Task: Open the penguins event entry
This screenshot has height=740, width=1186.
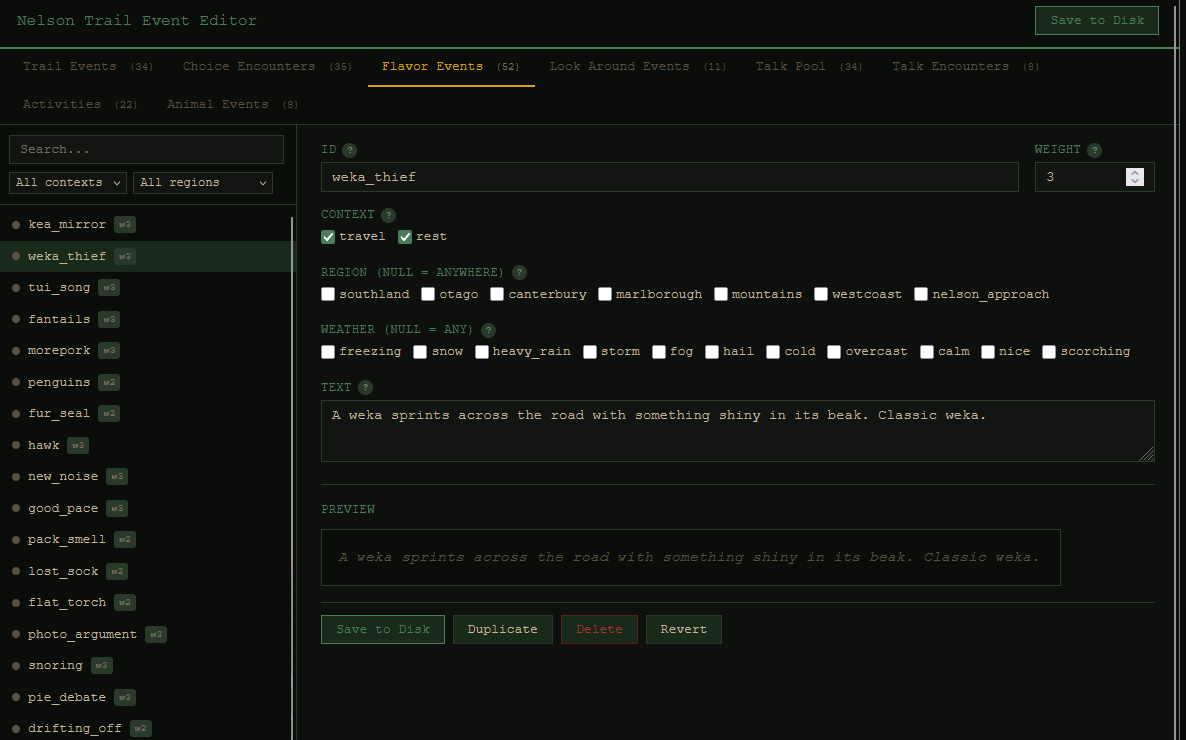Action: point(145,382)
